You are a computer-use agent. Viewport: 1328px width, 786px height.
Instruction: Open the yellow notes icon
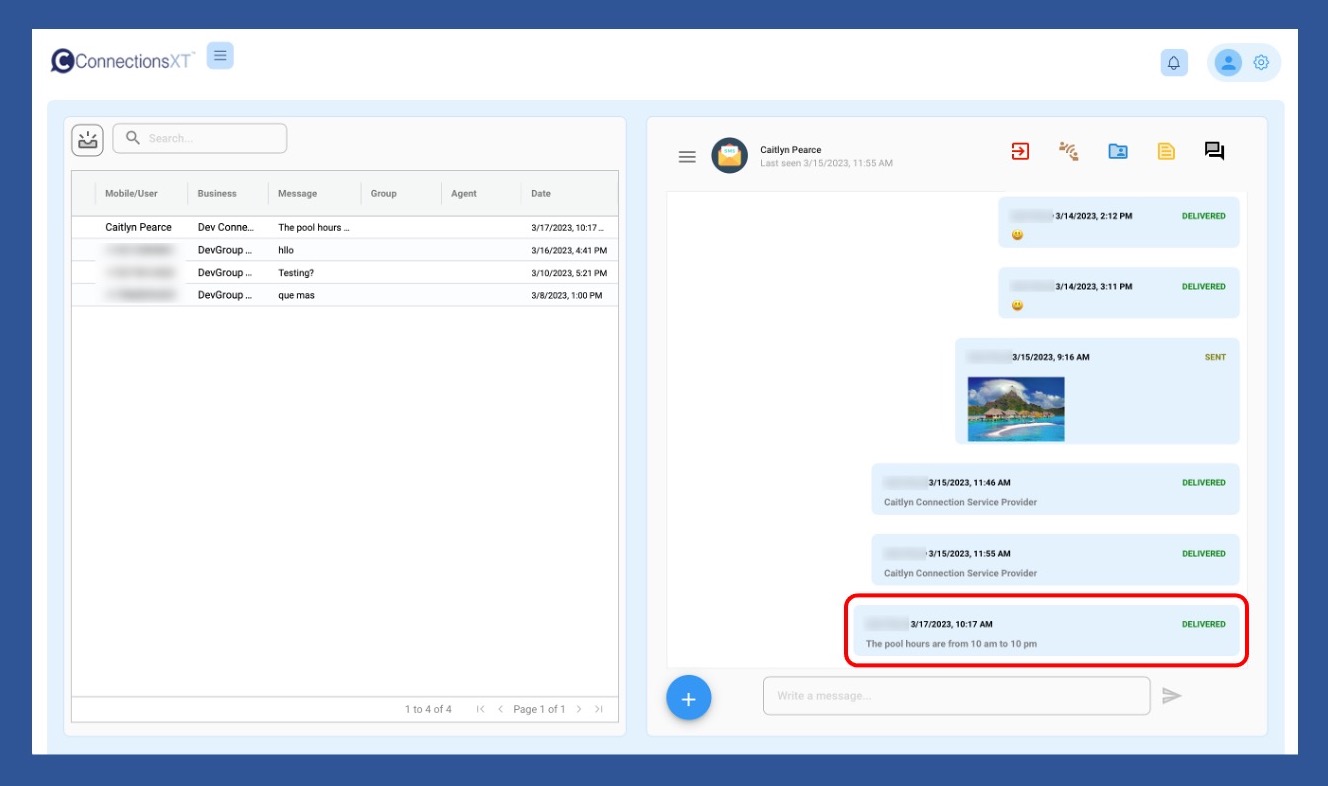[1166, 152]
